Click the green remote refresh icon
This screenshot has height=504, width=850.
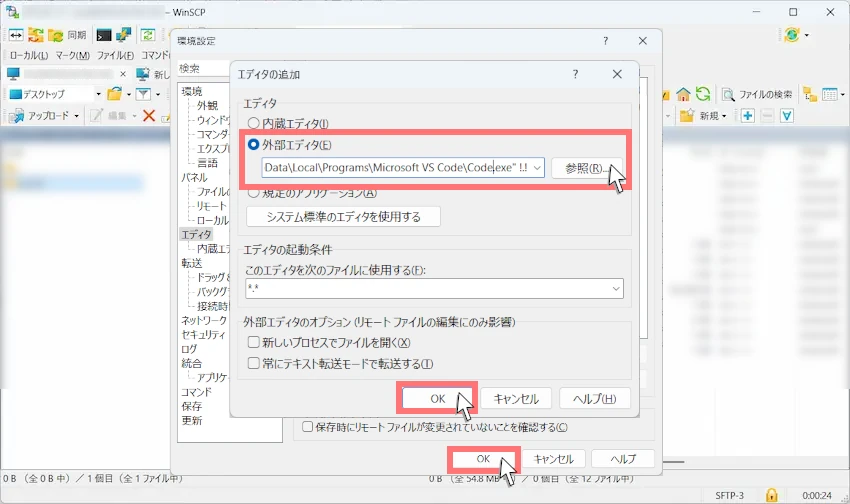(x=703, y=94)
